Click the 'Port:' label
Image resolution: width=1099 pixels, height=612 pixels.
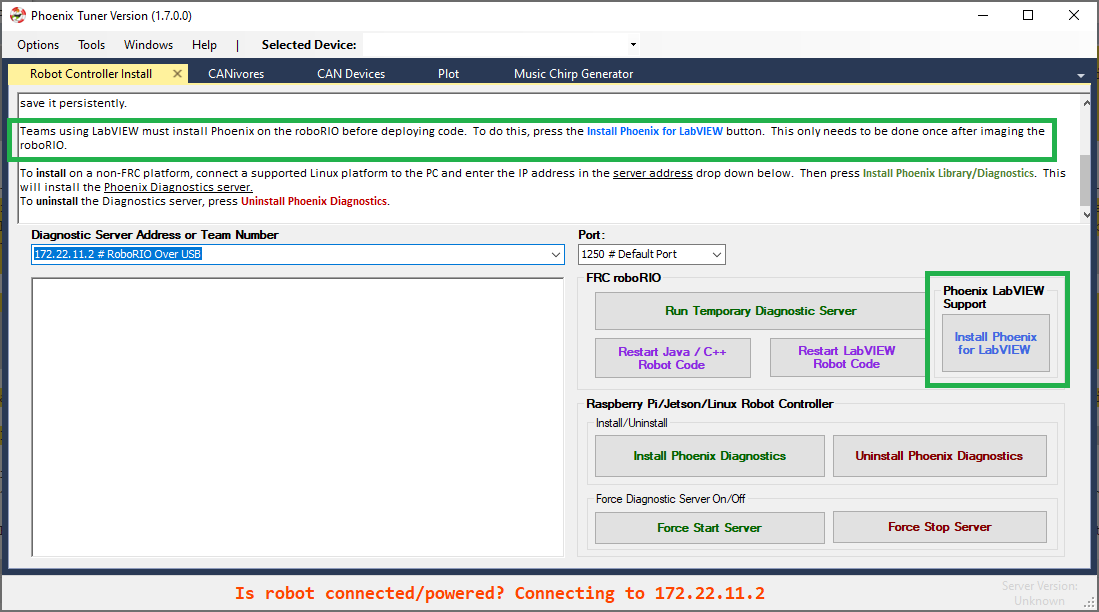point(592,235)
